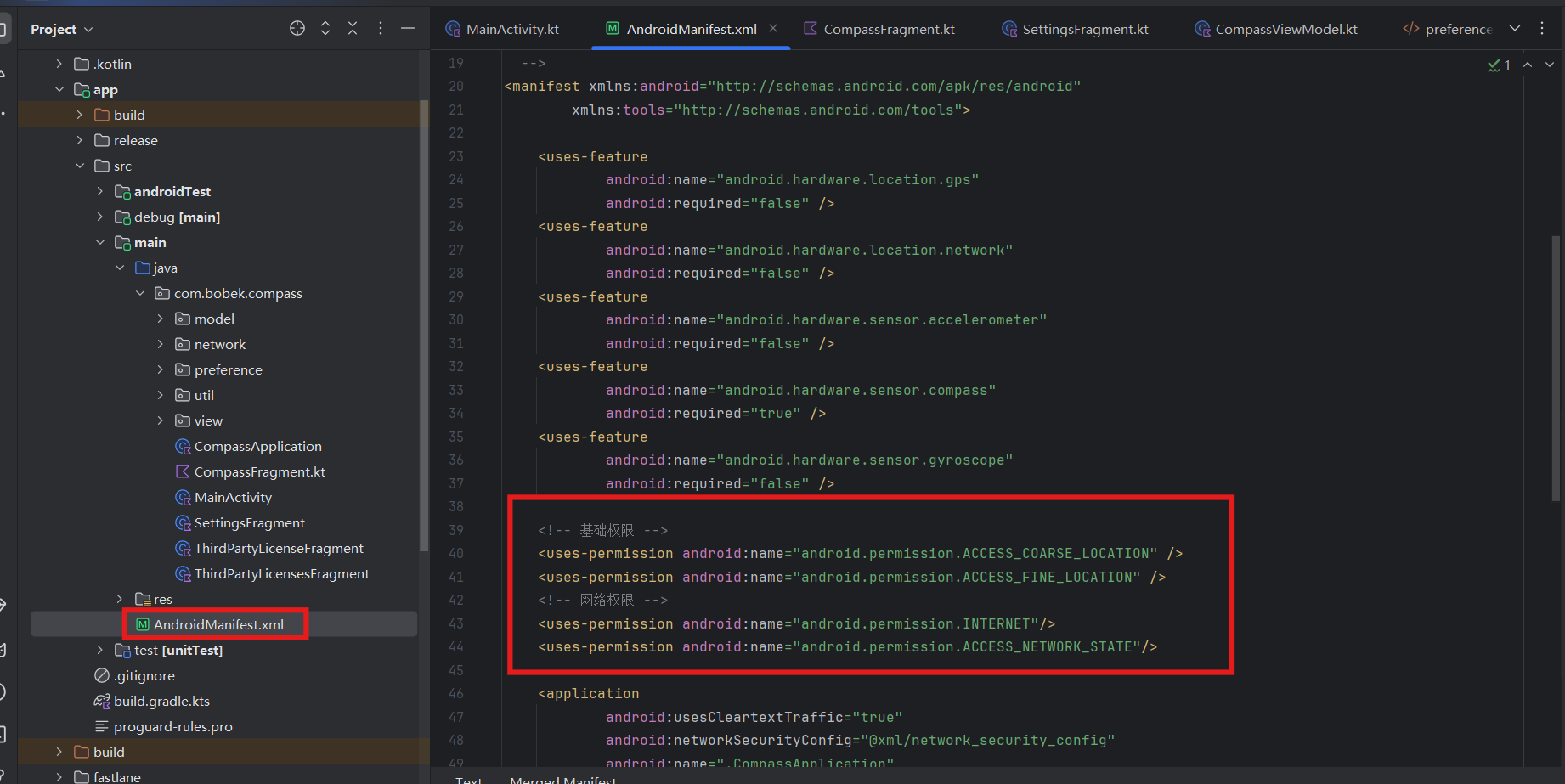The width and height of the screenshot is (1565, 784).
Task: Expand the androidTest folder
Action: (x=100, y=192)
